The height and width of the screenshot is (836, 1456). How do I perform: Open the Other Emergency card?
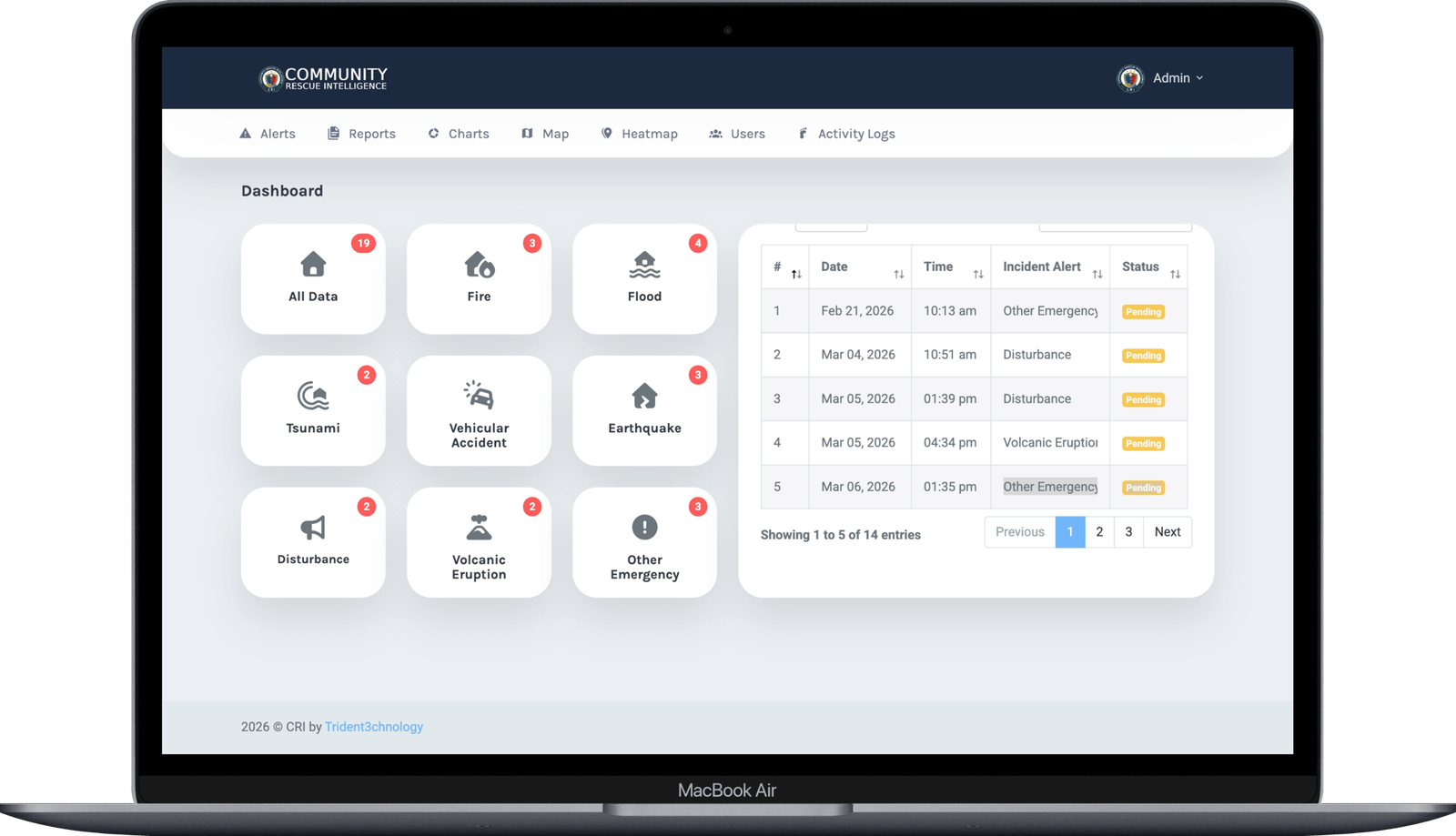pyautogui.click(x=644, y=542)
